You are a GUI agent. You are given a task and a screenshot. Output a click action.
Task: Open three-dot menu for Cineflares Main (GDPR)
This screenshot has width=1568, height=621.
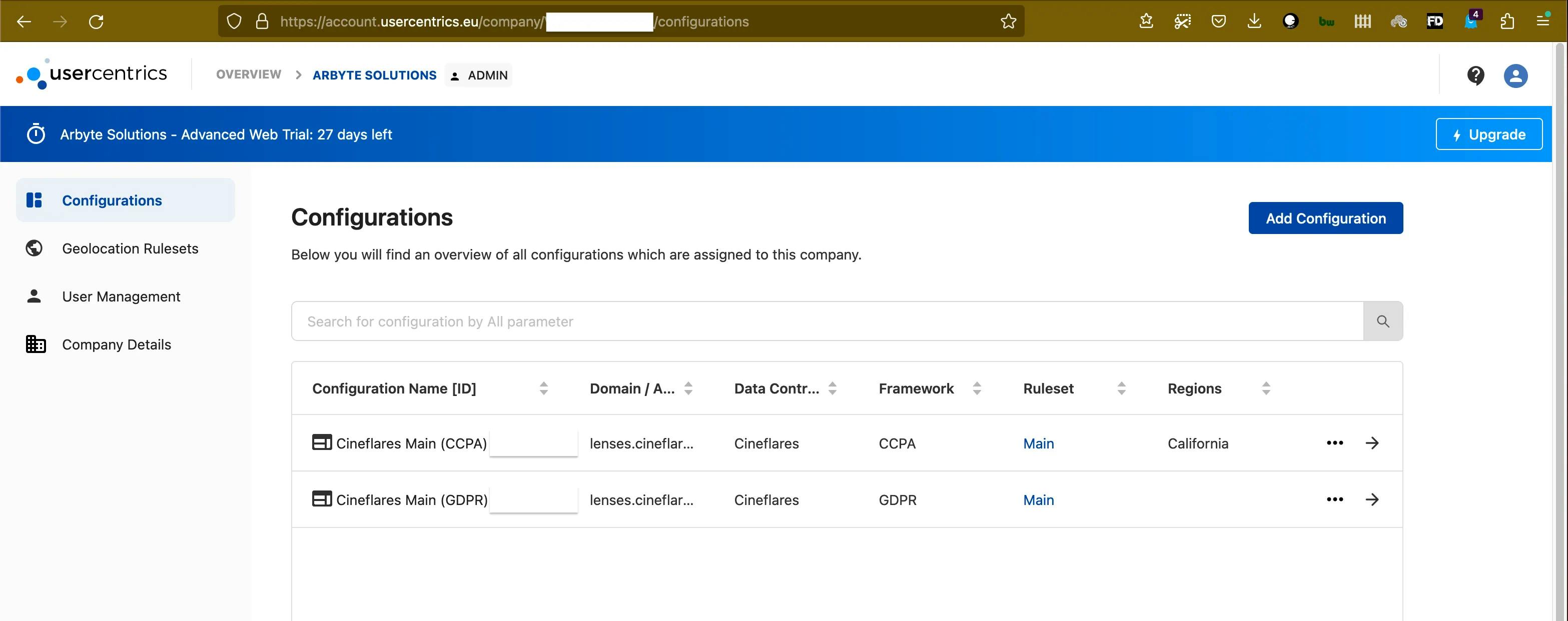point(1334,499)
